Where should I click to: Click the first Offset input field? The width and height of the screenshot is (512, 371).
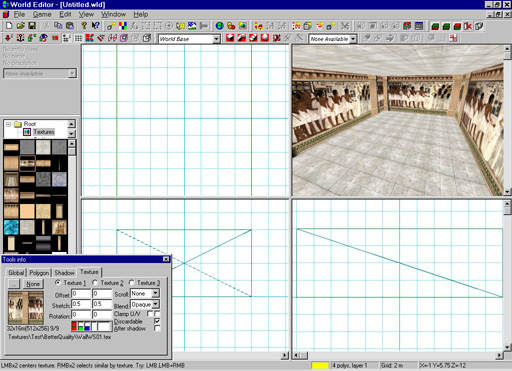point(81,294)
